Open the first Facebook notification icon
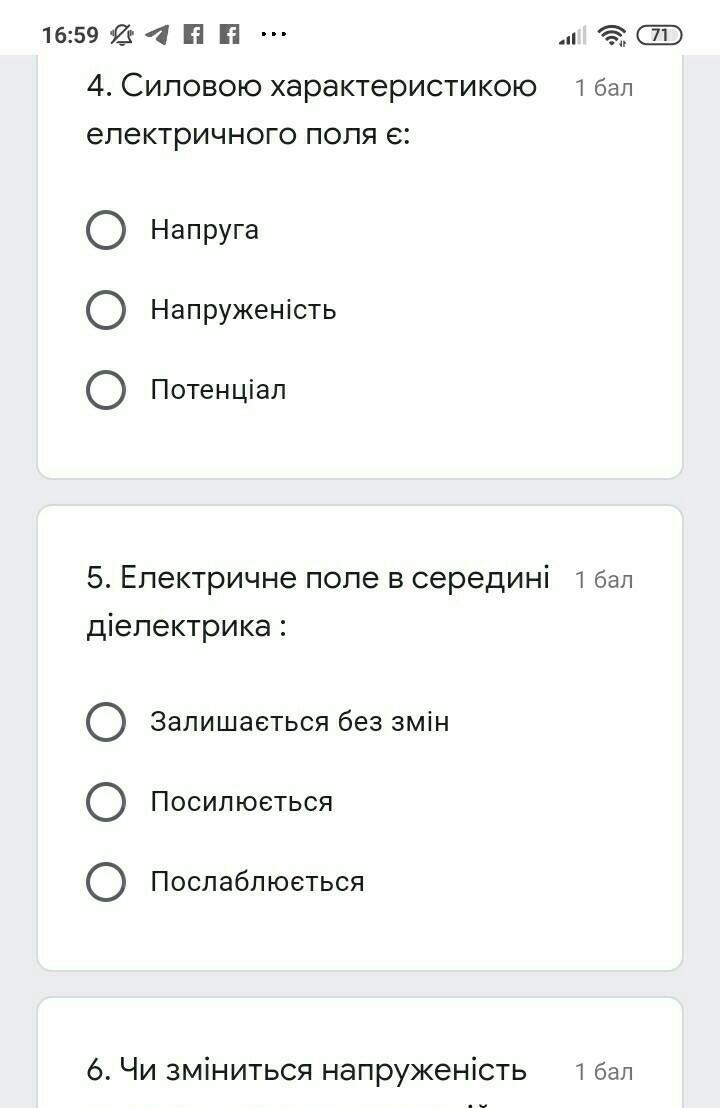The height and width of the screenshot is (1108, 720). (194, 35)
